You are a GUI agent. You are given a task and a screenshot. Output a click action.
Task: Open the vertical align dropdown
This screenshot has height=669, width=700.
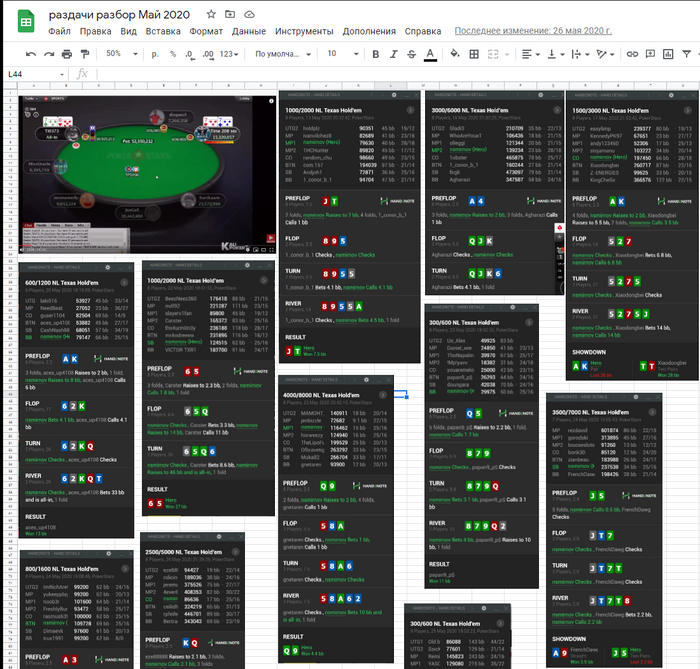[x=556, y=54]
